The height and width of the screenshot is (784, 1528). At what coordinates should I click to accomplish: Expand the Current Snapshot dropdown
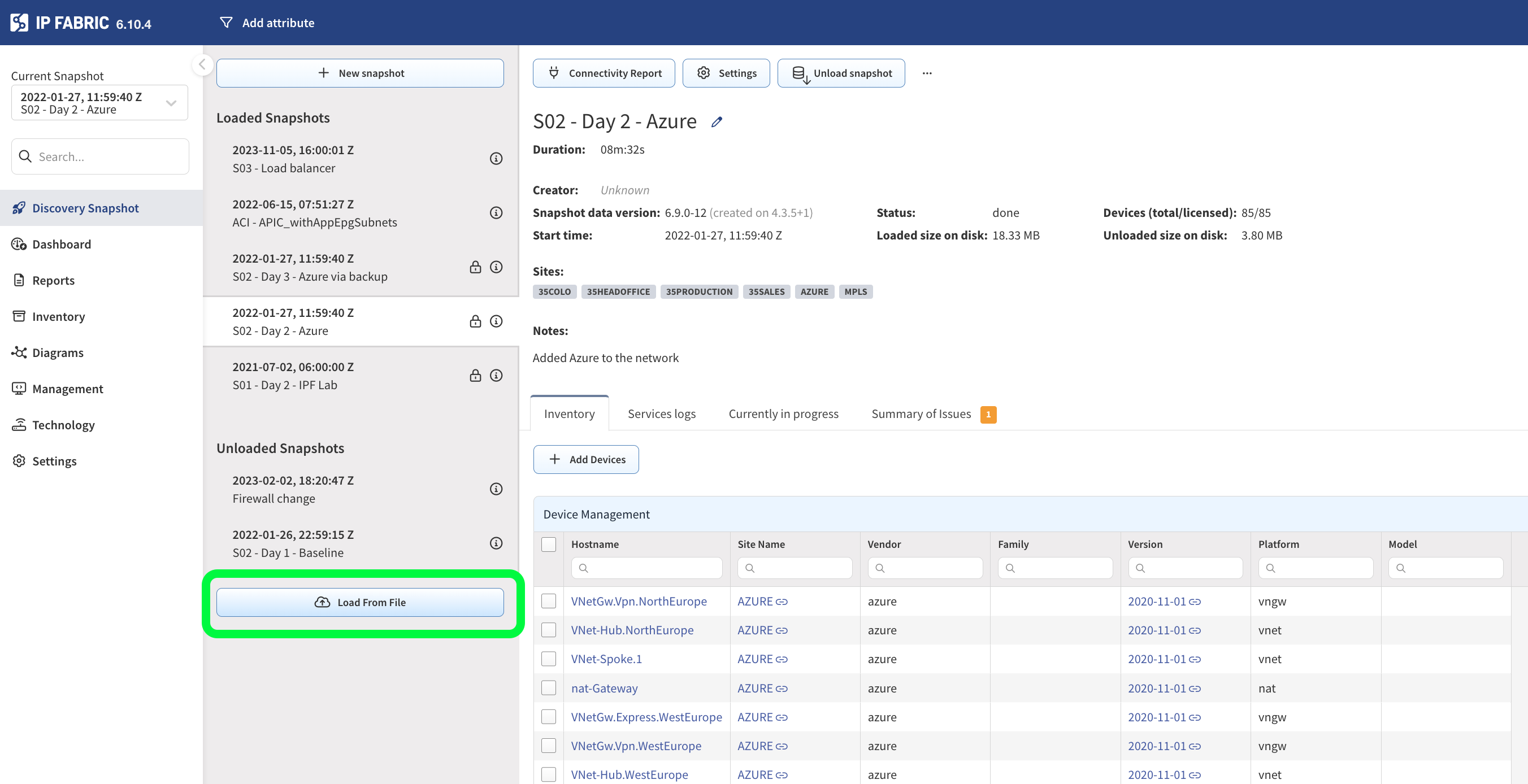(171, 103)
